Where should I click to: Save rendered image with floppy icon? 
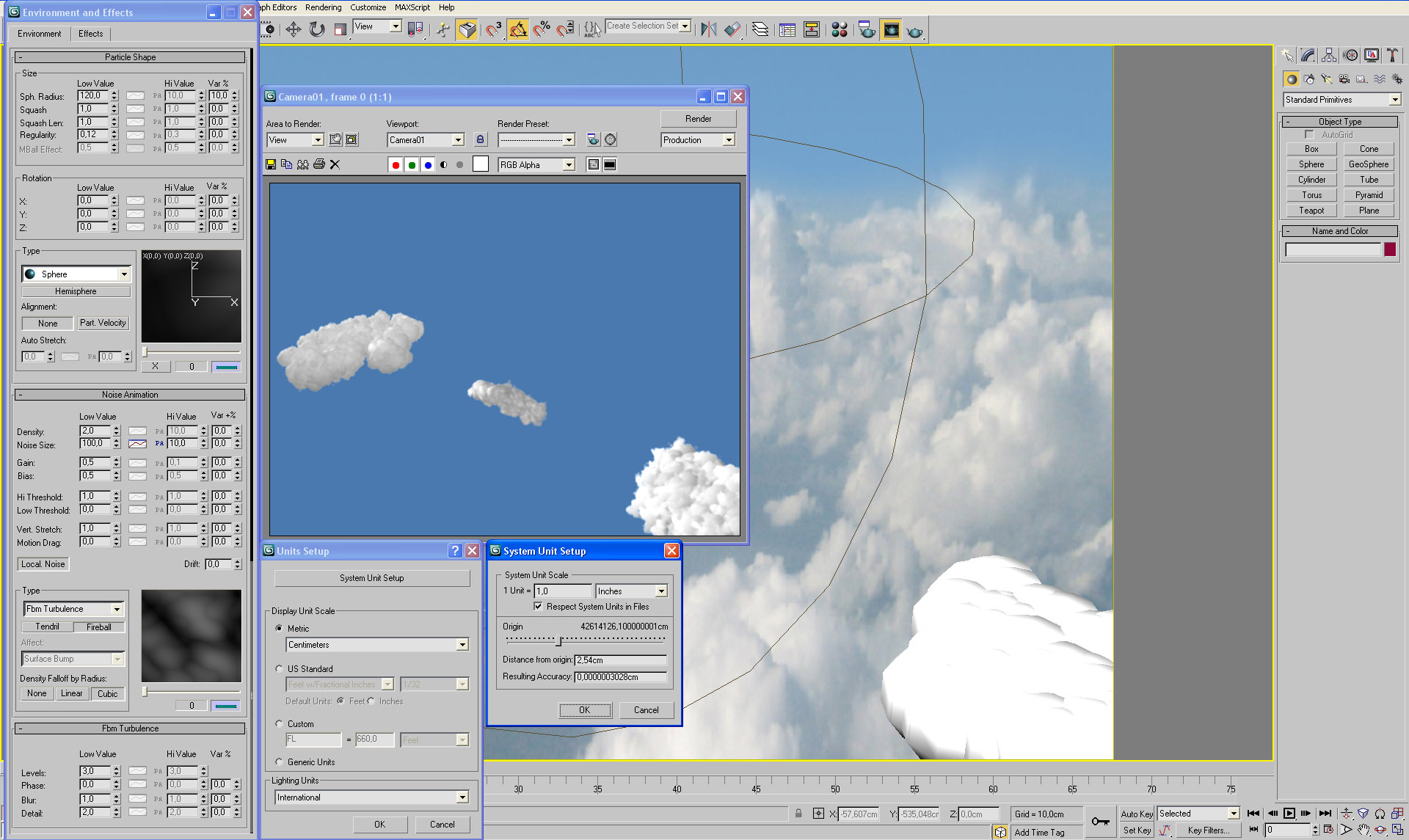tap(271, 164)
